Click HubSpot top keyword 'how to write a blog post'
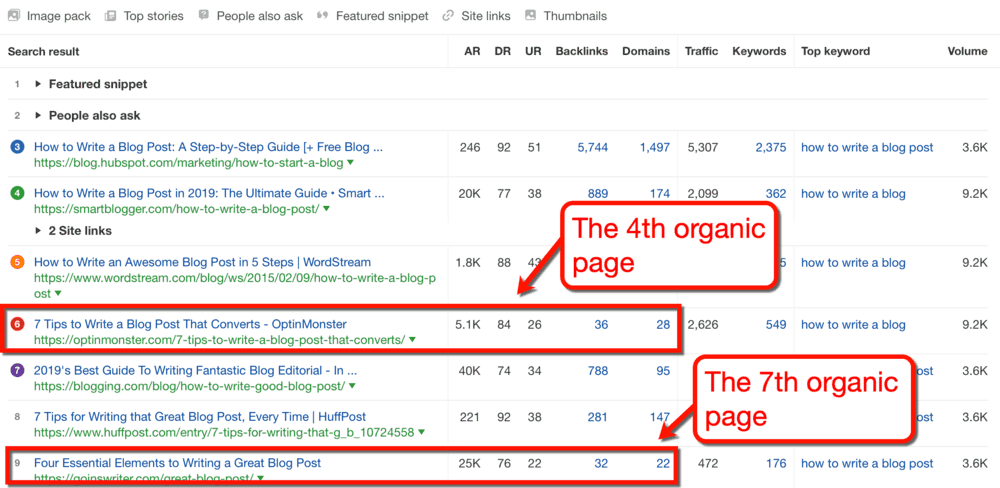The width and height of the screenshot is (1000, 488). point(867,147)
